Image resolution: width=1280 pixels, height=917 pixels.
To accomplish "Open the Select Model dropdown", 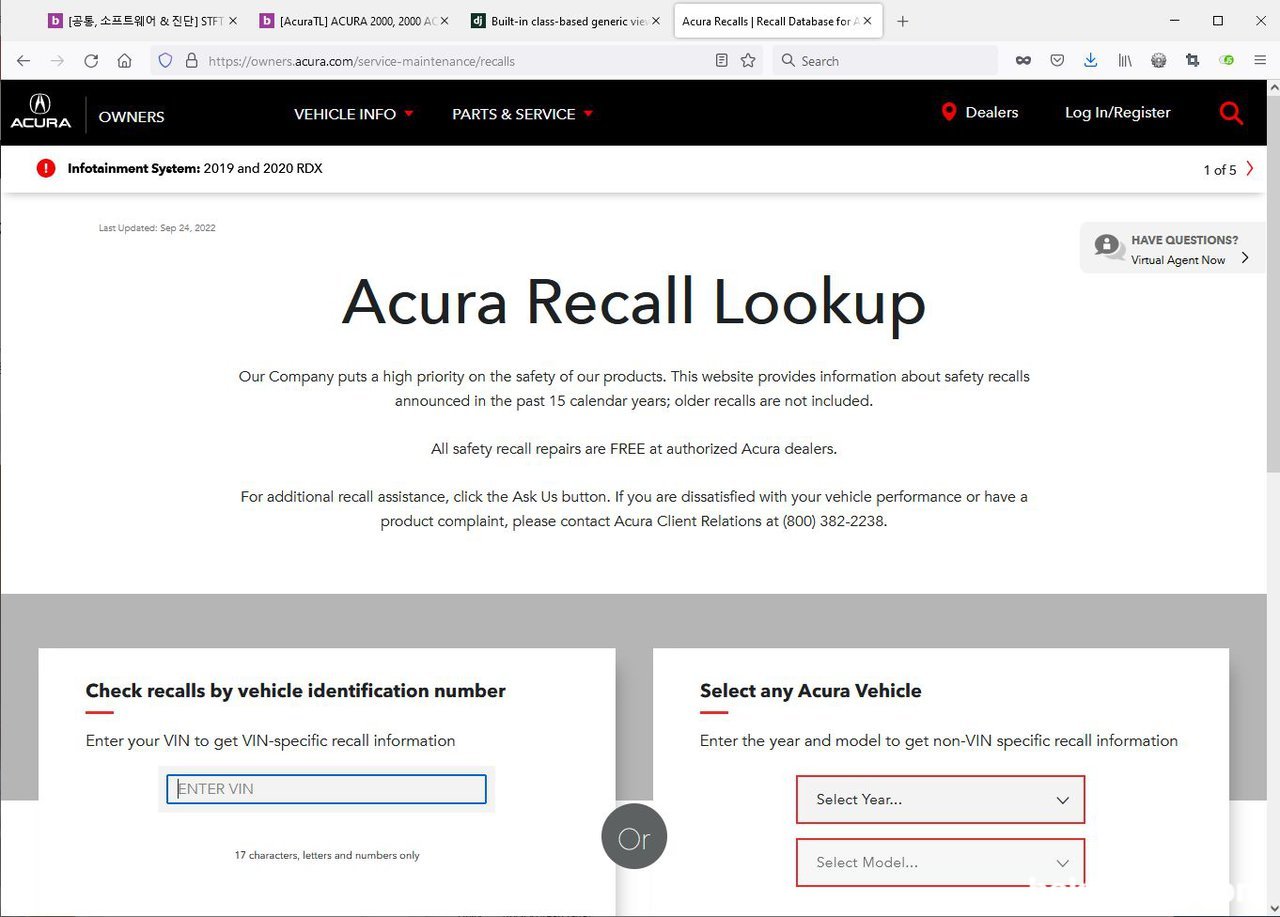I will coord(940,862).
